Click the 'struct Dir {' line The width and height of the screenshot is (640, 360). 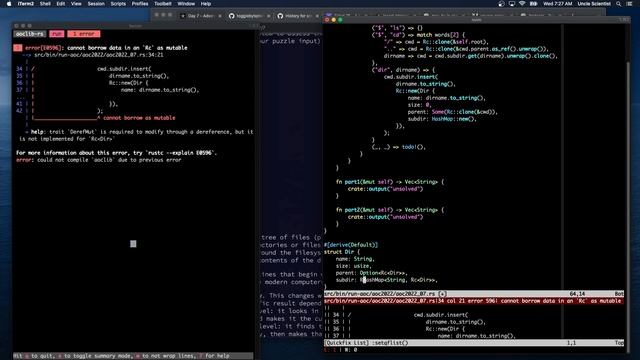(342, 252)
